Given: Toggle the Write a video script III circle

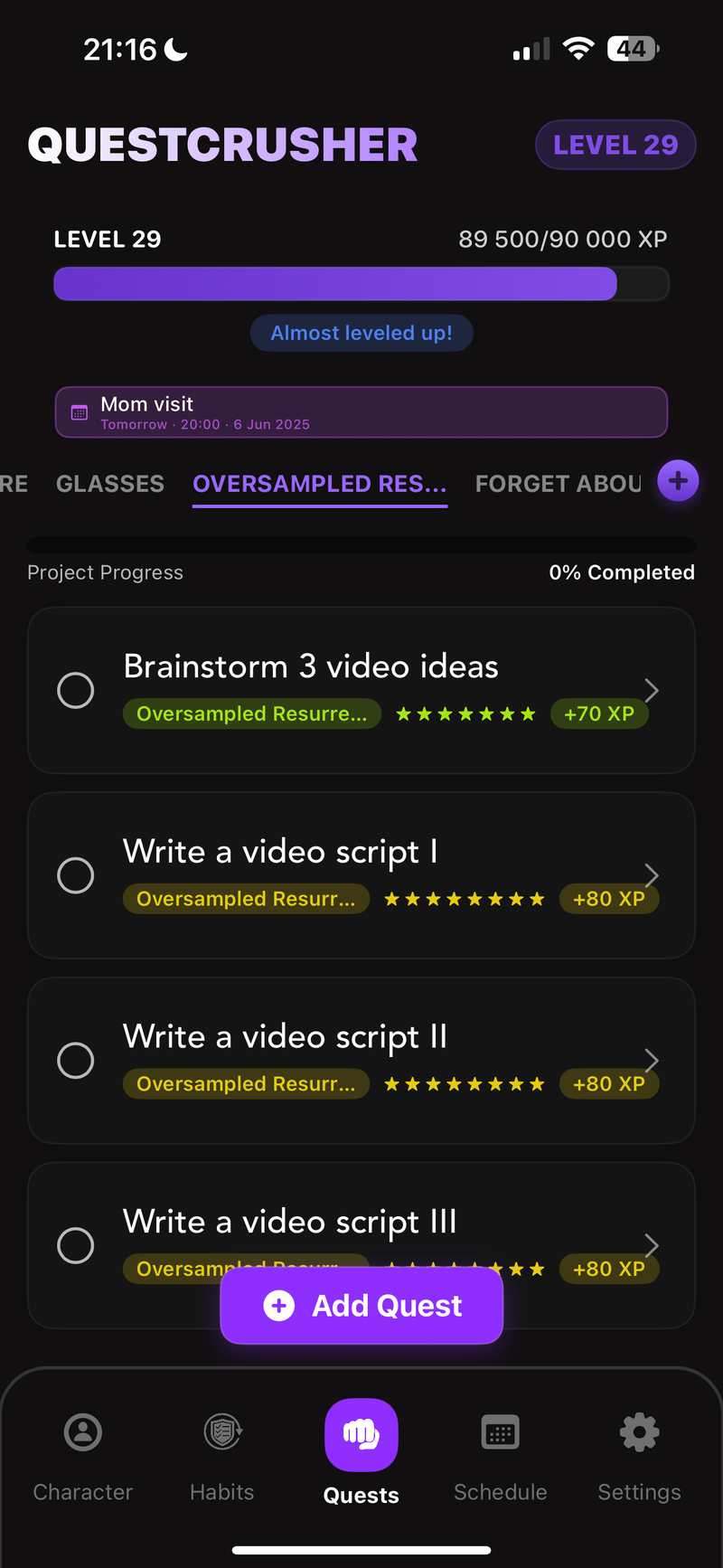Looking at the screenshot, I should tap(76, 1245).
